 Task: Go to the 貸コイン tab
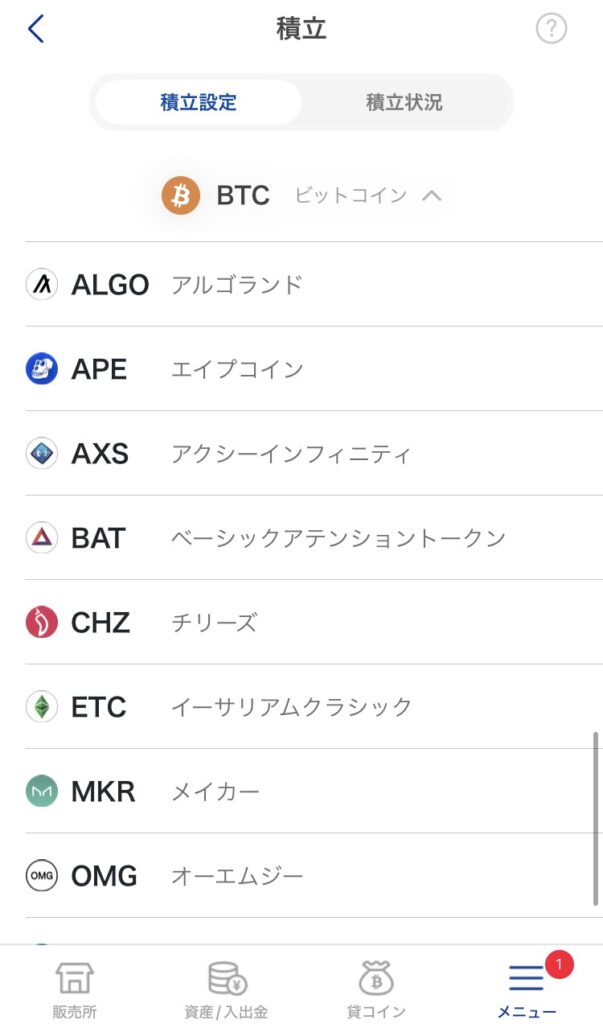click(376, 989)
